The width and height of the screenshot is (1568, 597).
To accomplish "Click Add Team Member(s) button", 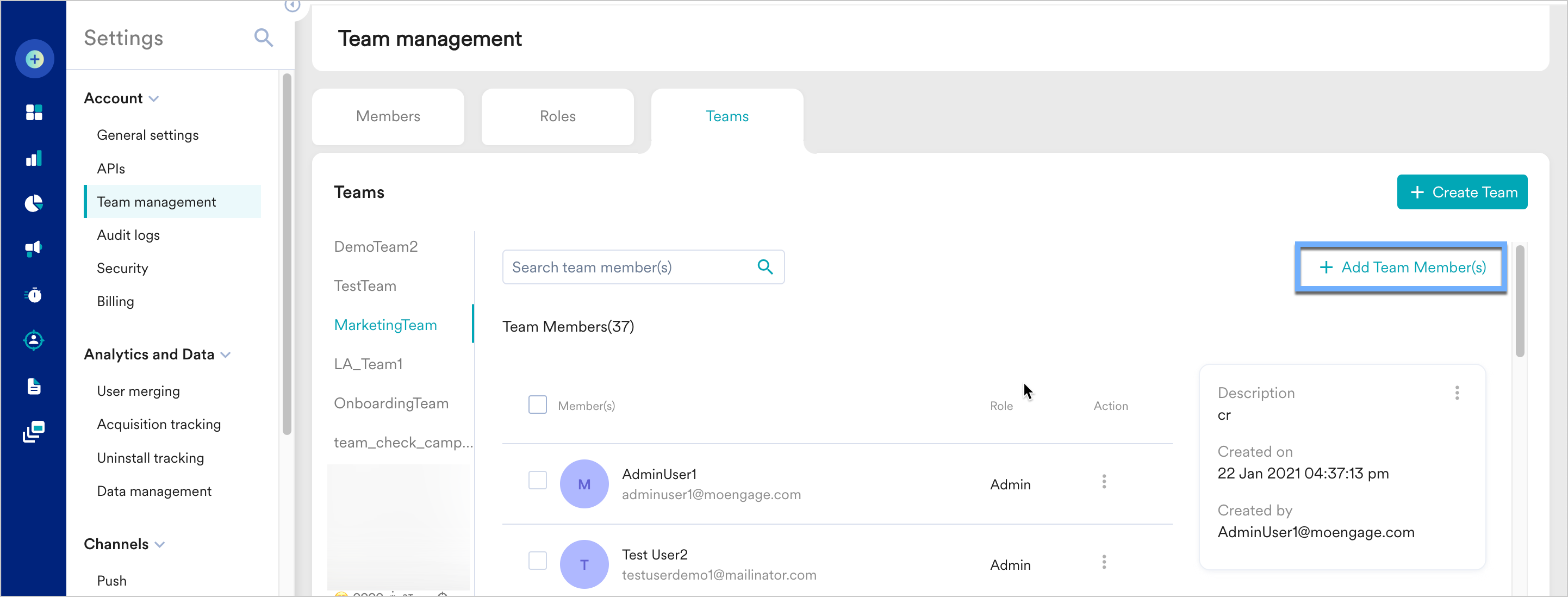I will click(1402, 267).
